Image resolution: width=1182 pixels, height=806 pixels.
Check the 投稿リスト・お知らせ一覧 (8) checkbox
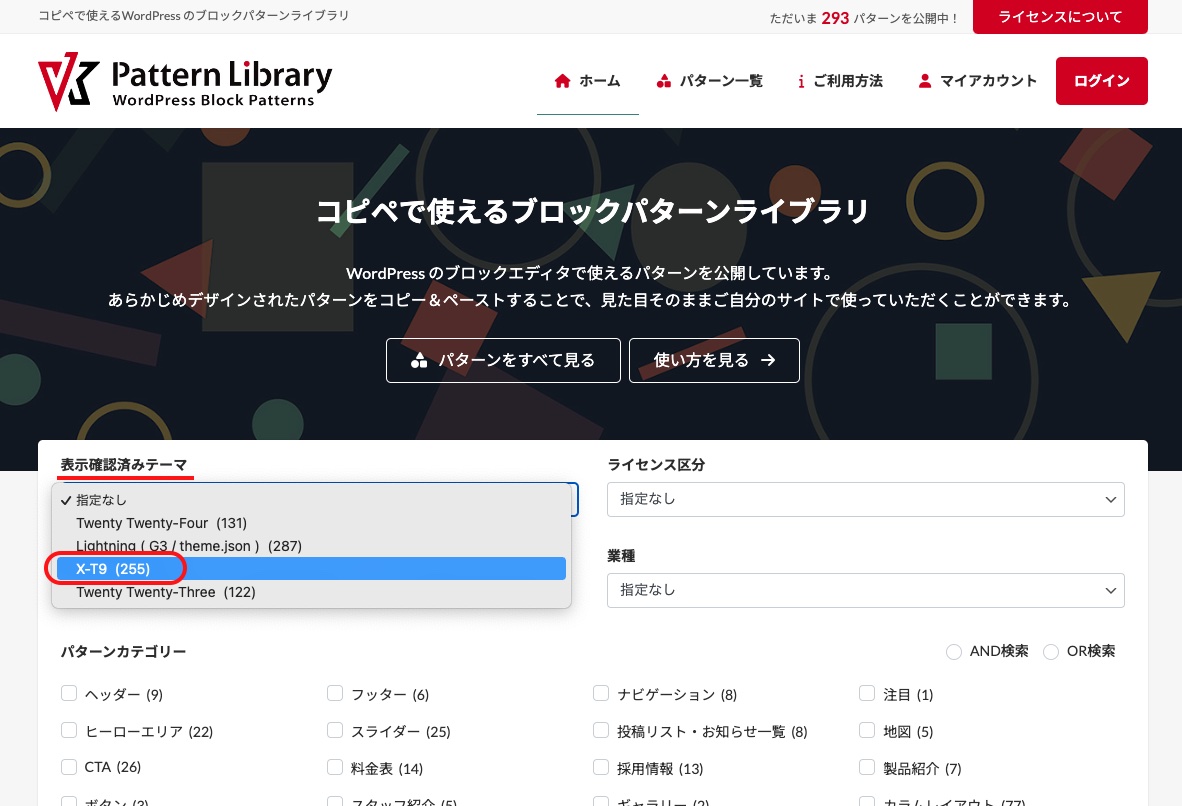[x=601, y=730]
